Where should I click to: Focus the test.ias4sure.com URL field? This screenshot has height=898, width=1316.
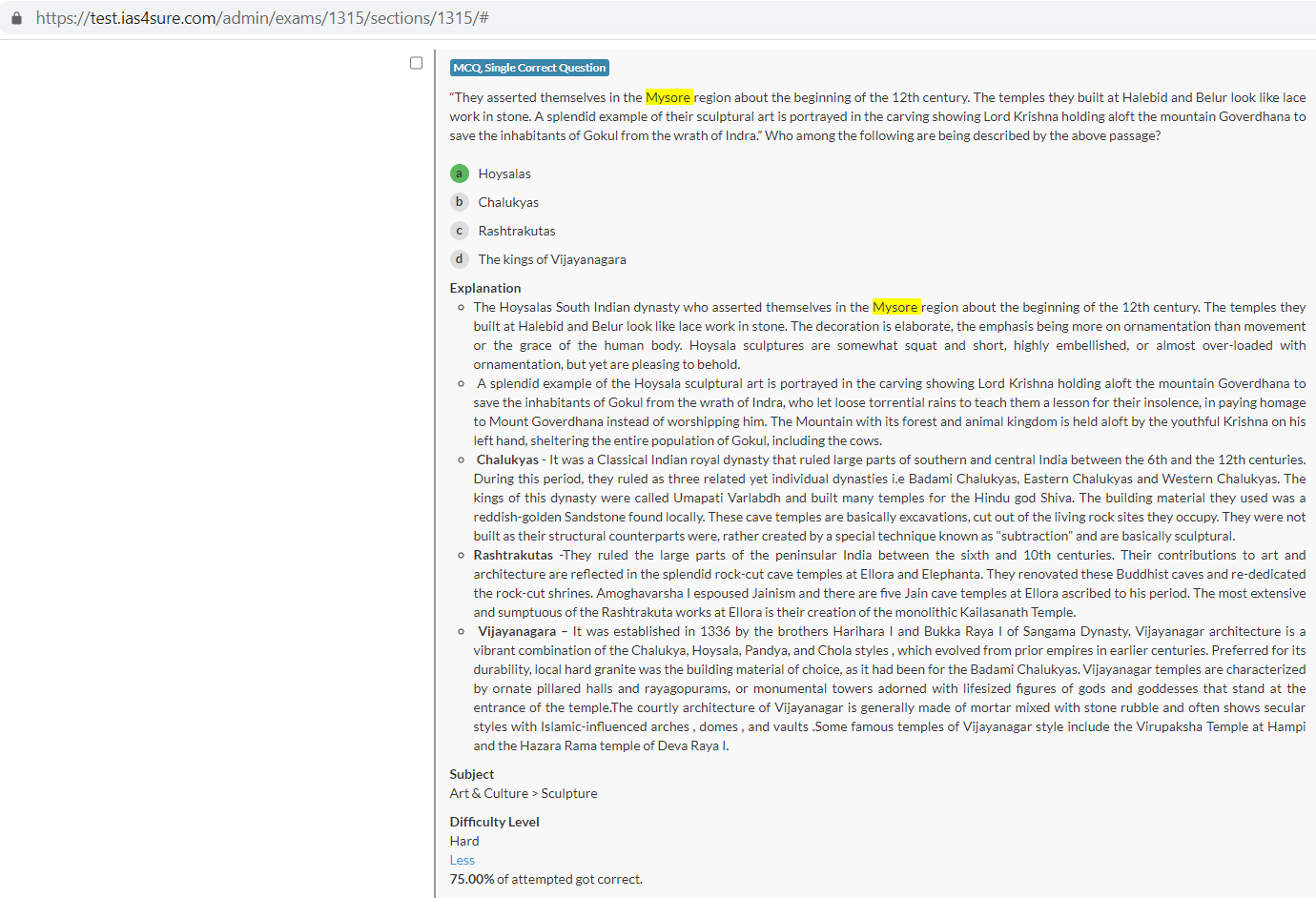click(x=262, y=18)
